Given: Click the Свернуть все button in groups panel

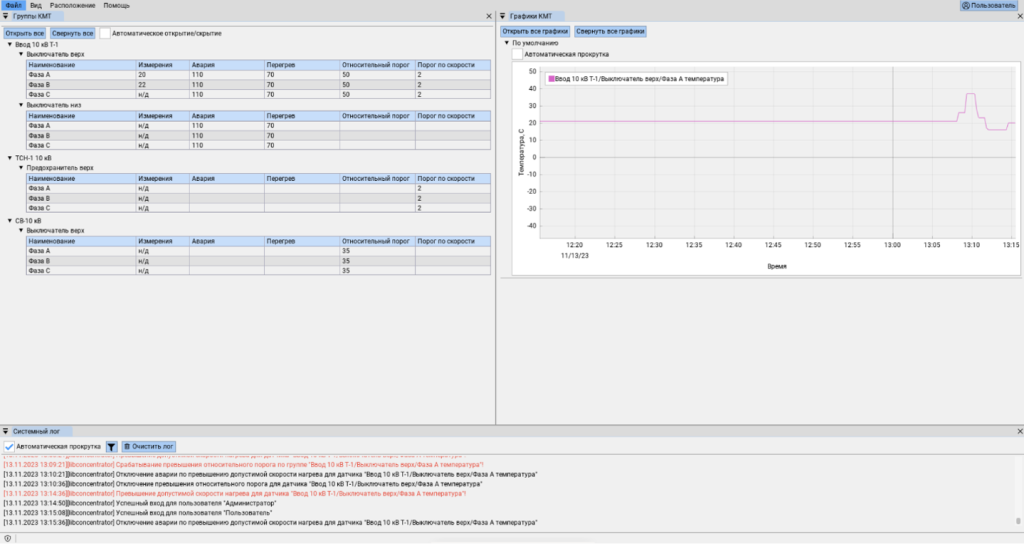Looking at the screenshot, I should tap(73, 33).
